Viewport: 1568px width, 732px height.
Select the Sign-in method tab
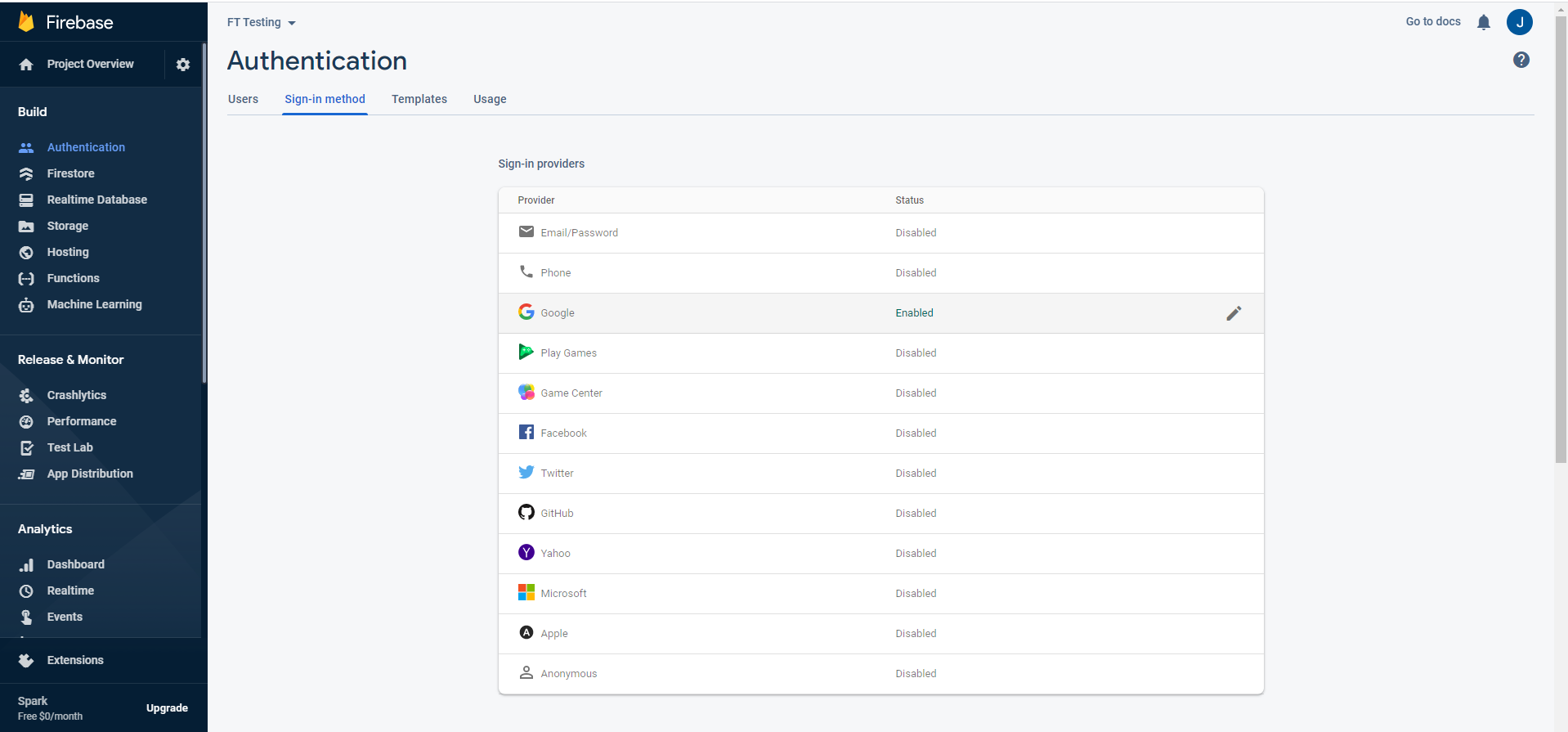[325, 99]
